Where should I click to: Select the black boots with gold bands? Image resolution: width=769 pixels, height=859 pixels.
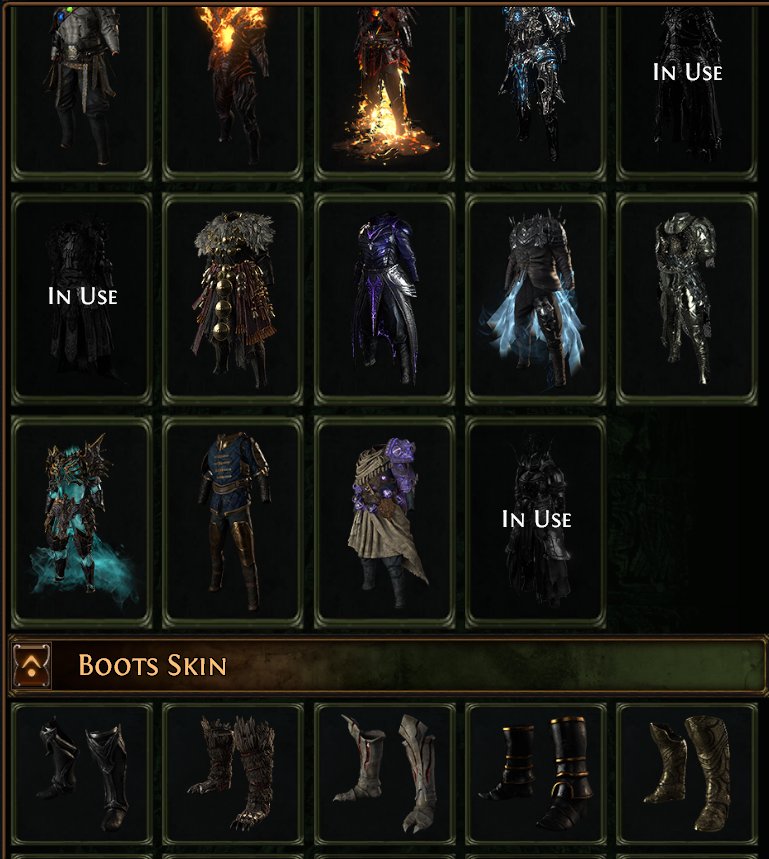pyautogui.click(x=536, y=775)
